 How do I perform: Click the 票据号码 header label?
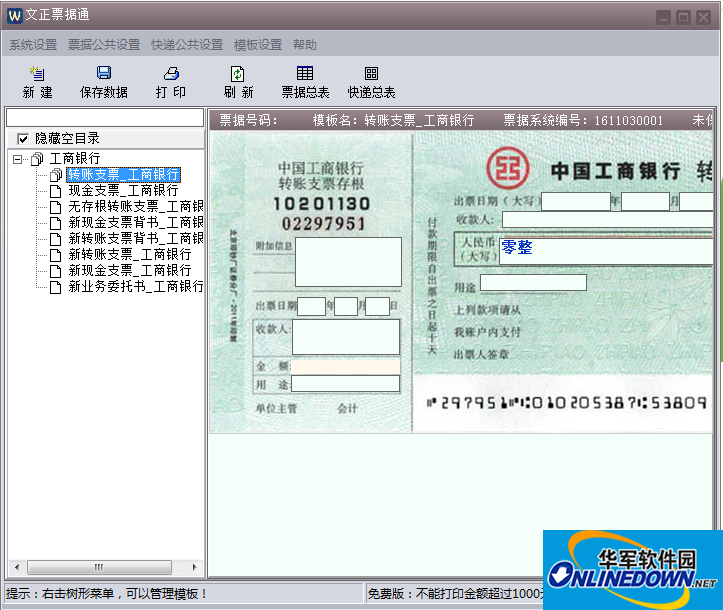249,120
